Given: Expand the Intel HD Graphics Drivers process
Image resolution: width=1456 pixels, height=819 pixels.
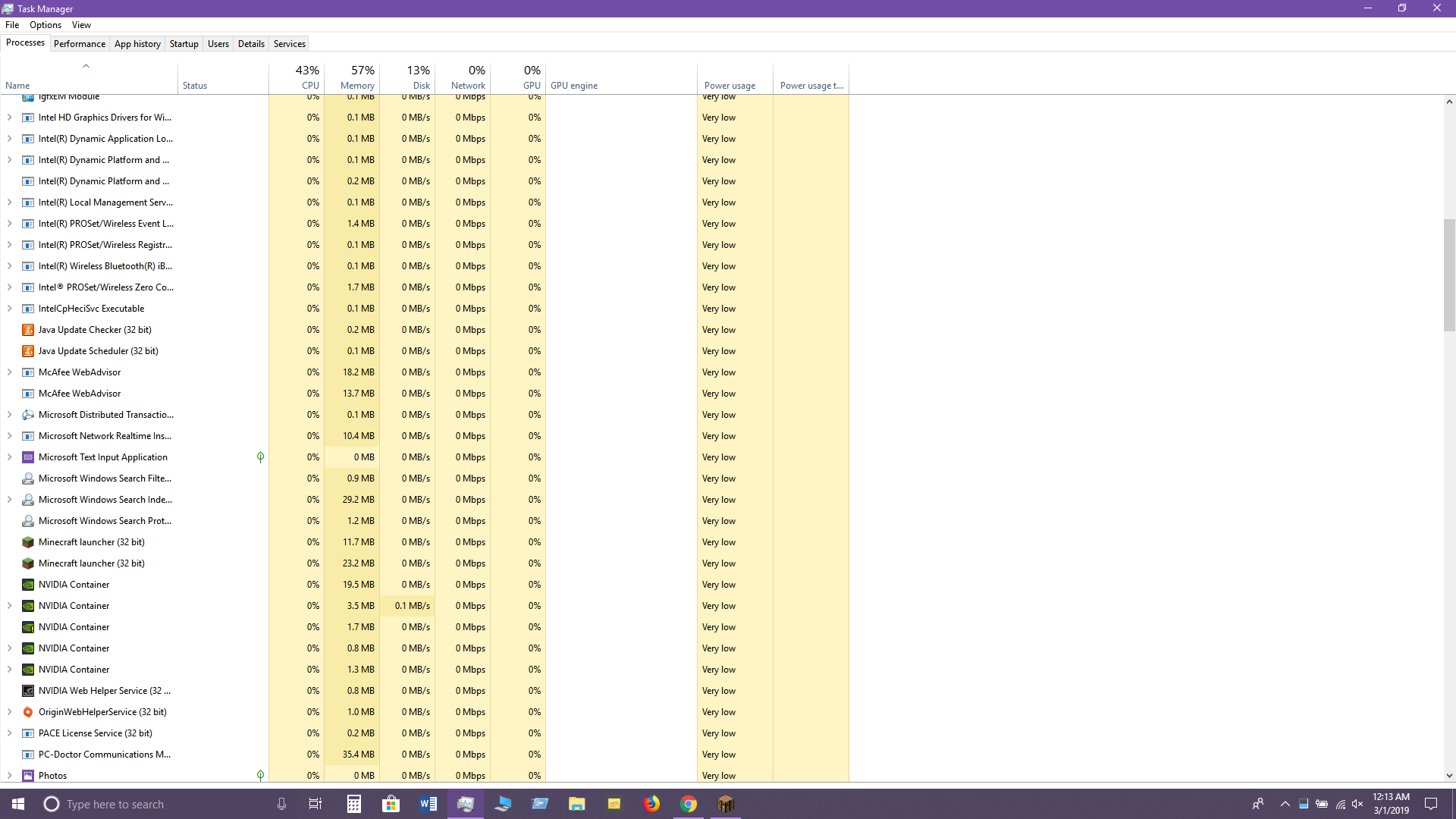Looking at the screenshot, I should pos(9,118).
